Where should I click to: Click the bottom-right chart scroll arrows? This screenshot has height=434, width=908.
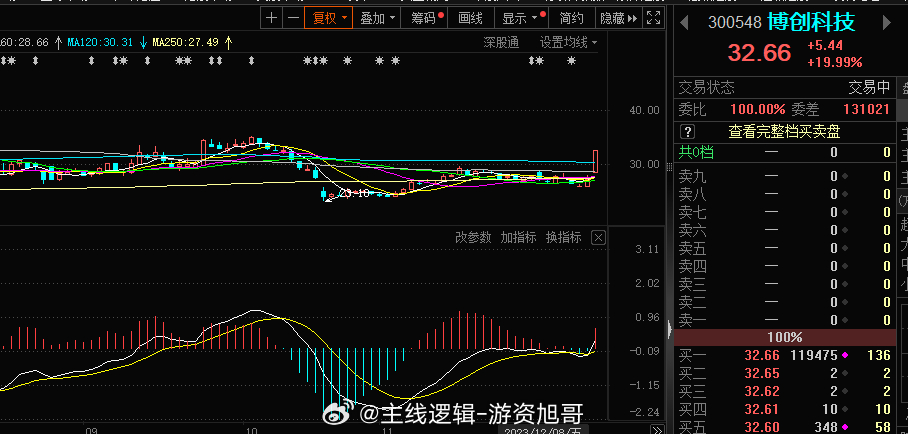pyautogui.click(x=657, y=429)
